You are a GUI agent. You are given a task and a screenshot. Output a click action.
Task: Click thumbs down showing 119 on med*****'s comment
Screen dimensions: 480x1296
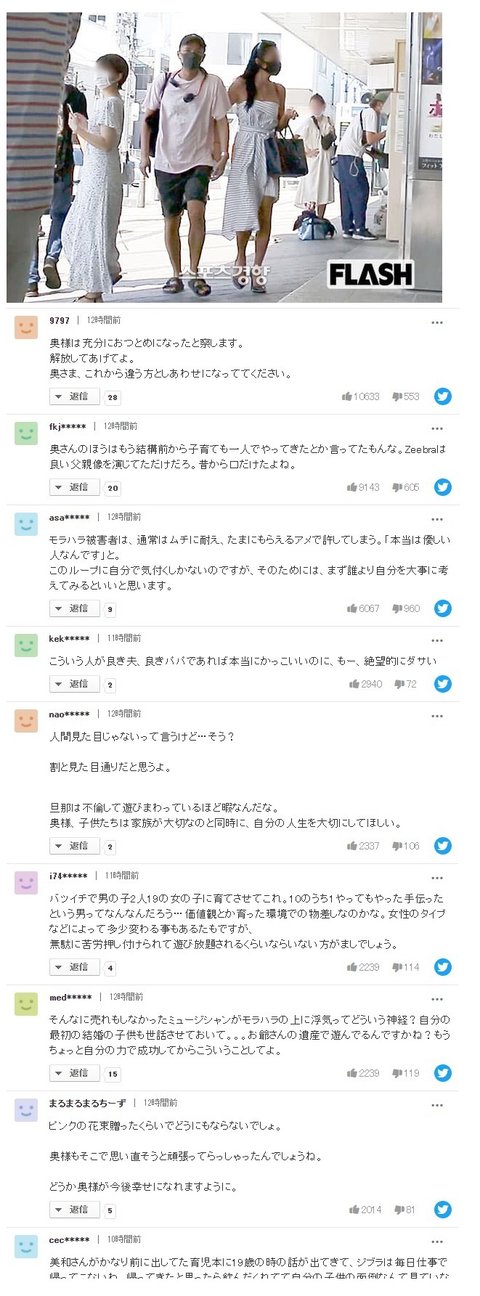point(406,1073)
